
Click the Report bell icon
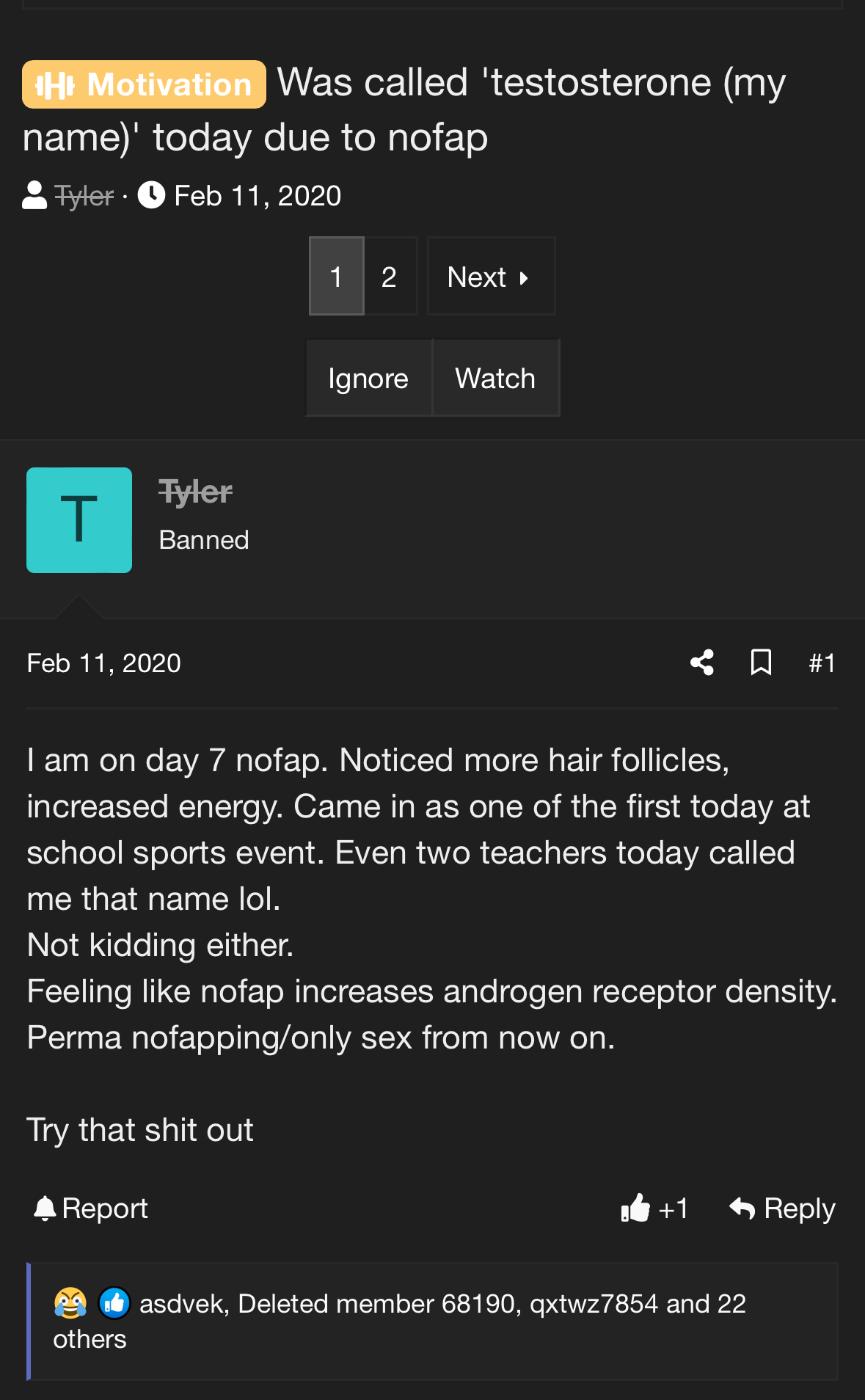click(45, 1208)
